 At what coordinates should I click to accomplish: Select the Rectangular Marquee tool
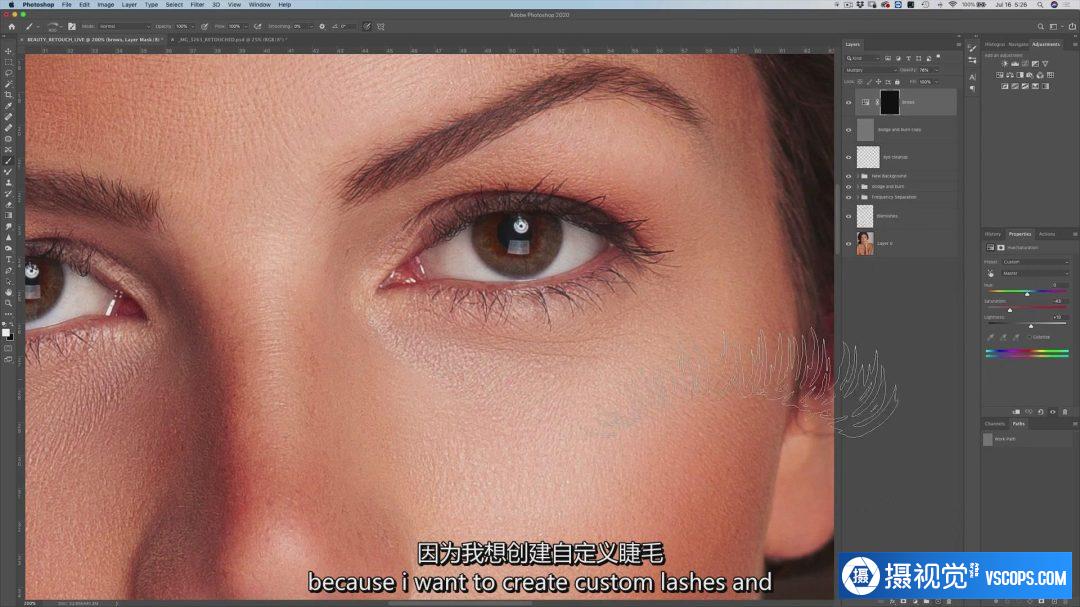[x=8, y=62]
